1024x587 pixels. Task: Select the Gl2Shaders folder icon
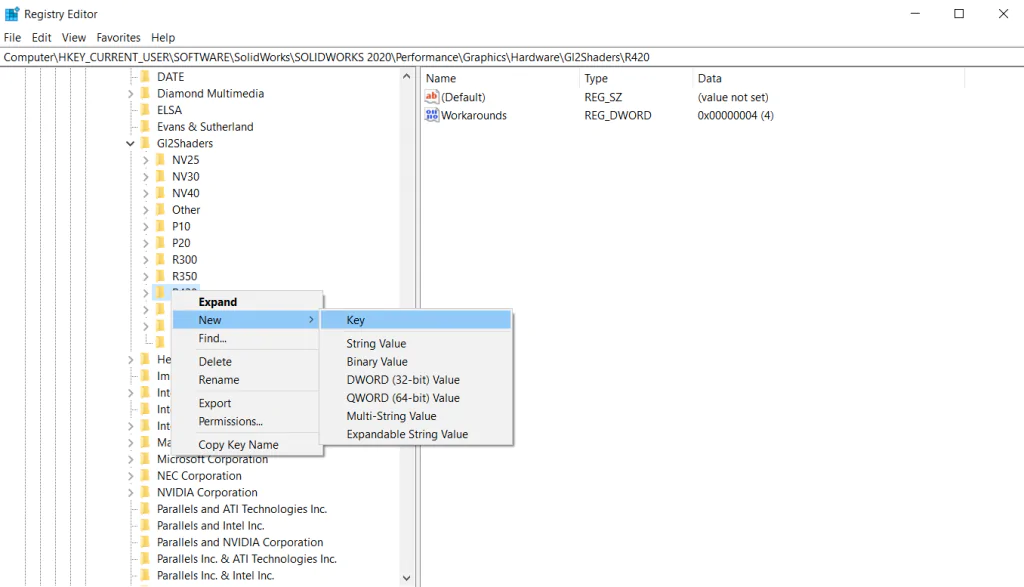pos(145,143)
